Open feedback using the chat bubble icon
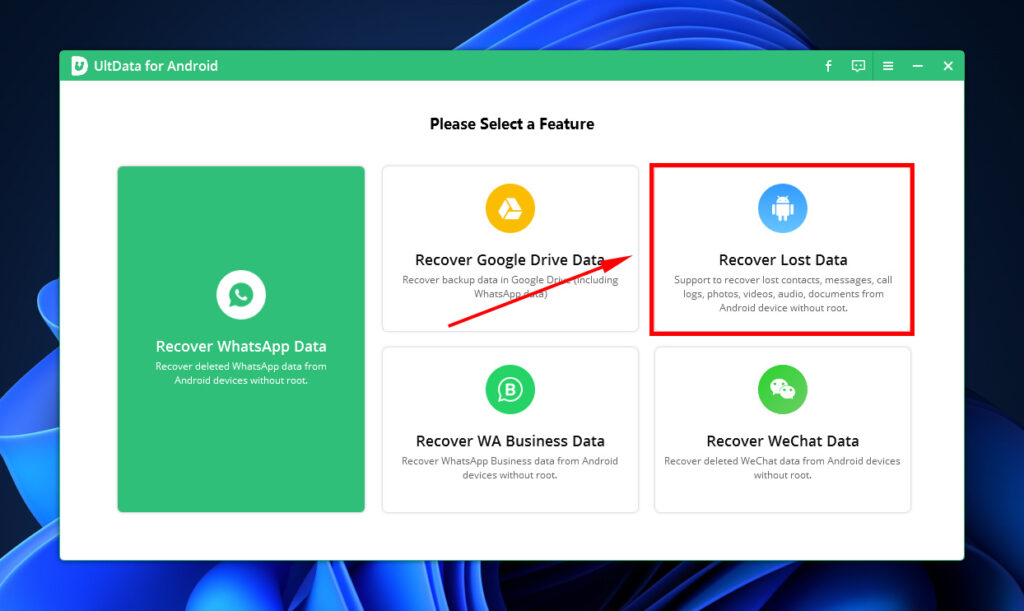The width and height of the screenshot is (1024, 611). (x=857, y=65)
